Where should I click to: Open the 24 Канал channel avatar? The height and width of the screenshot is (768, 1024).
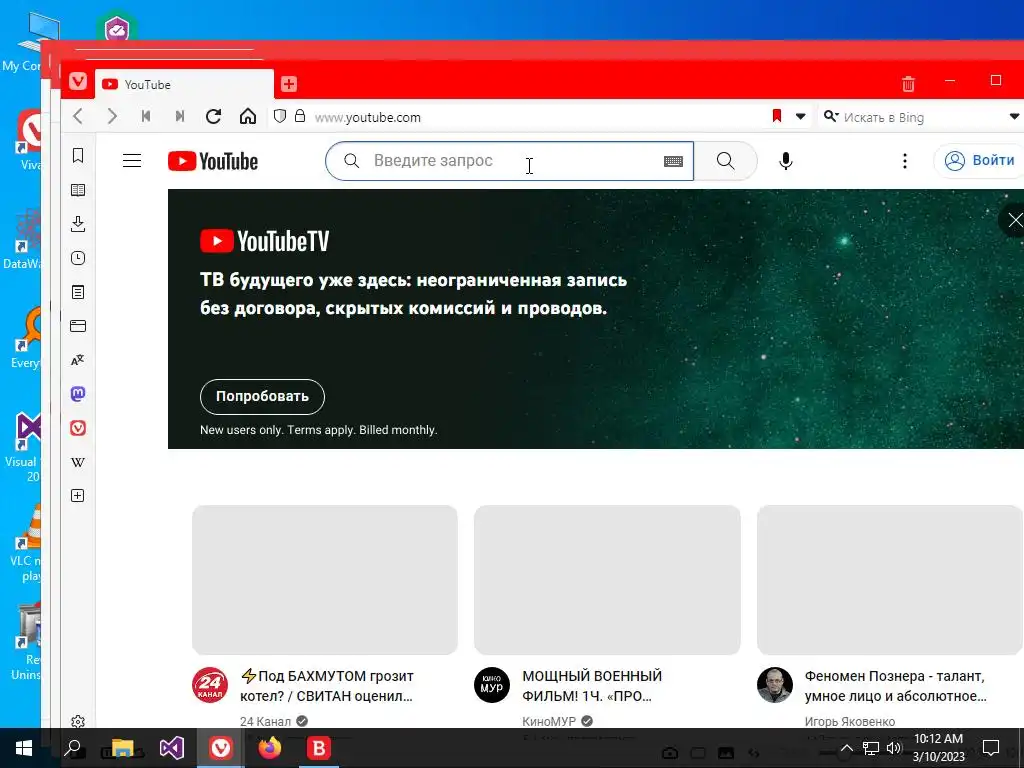point(210,685)
